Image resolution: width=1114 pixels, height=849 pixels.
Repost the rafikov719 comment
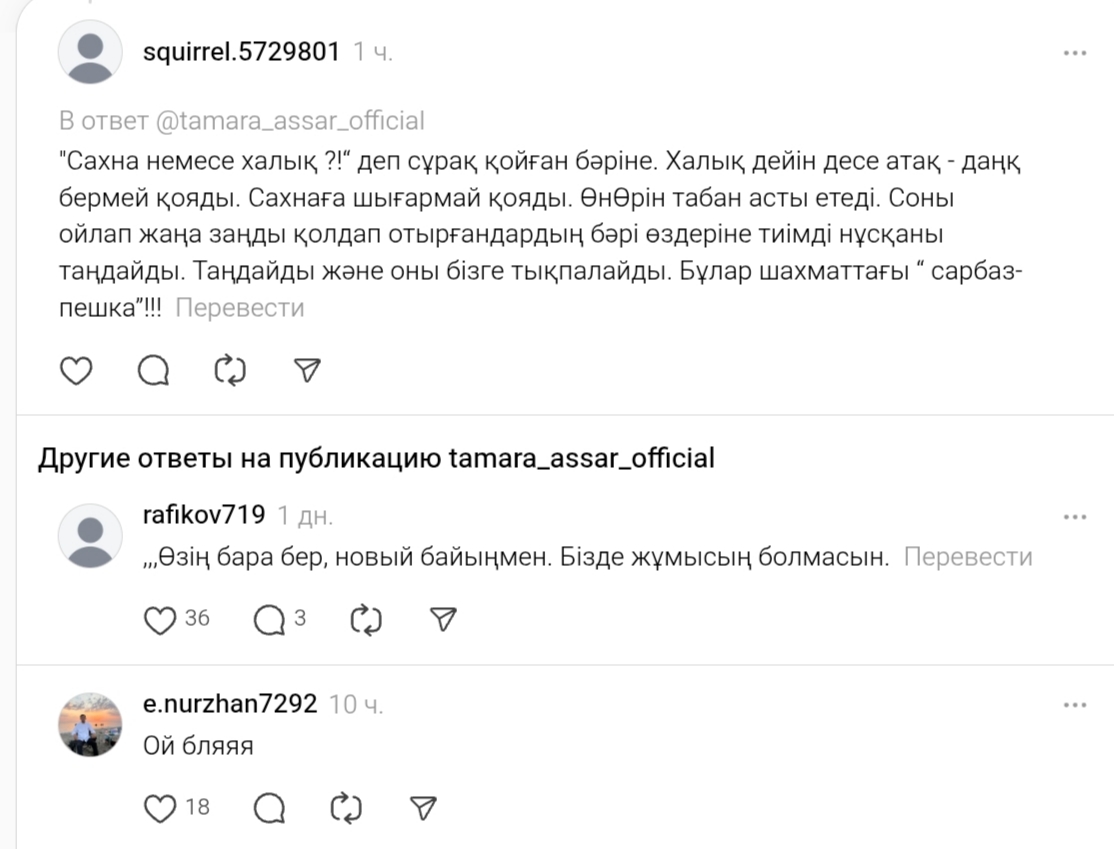point(367,620)
